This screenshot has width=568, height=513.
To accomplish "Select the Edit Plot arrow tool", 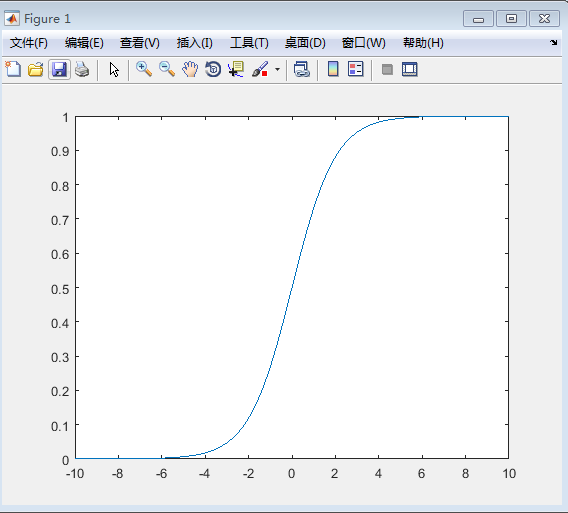I will 114,69.
